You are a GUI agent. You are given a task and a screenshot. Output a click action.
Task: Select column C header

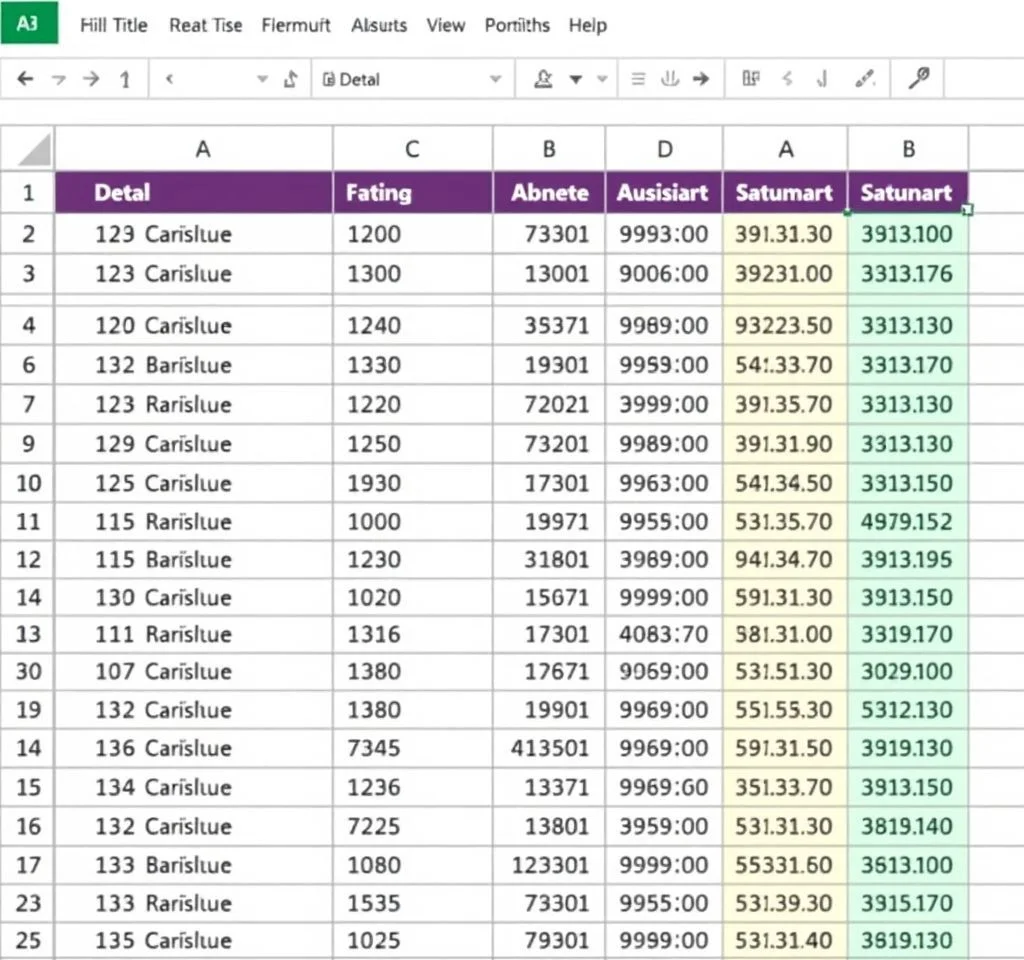pyautogui.click(x=412, y=150)
